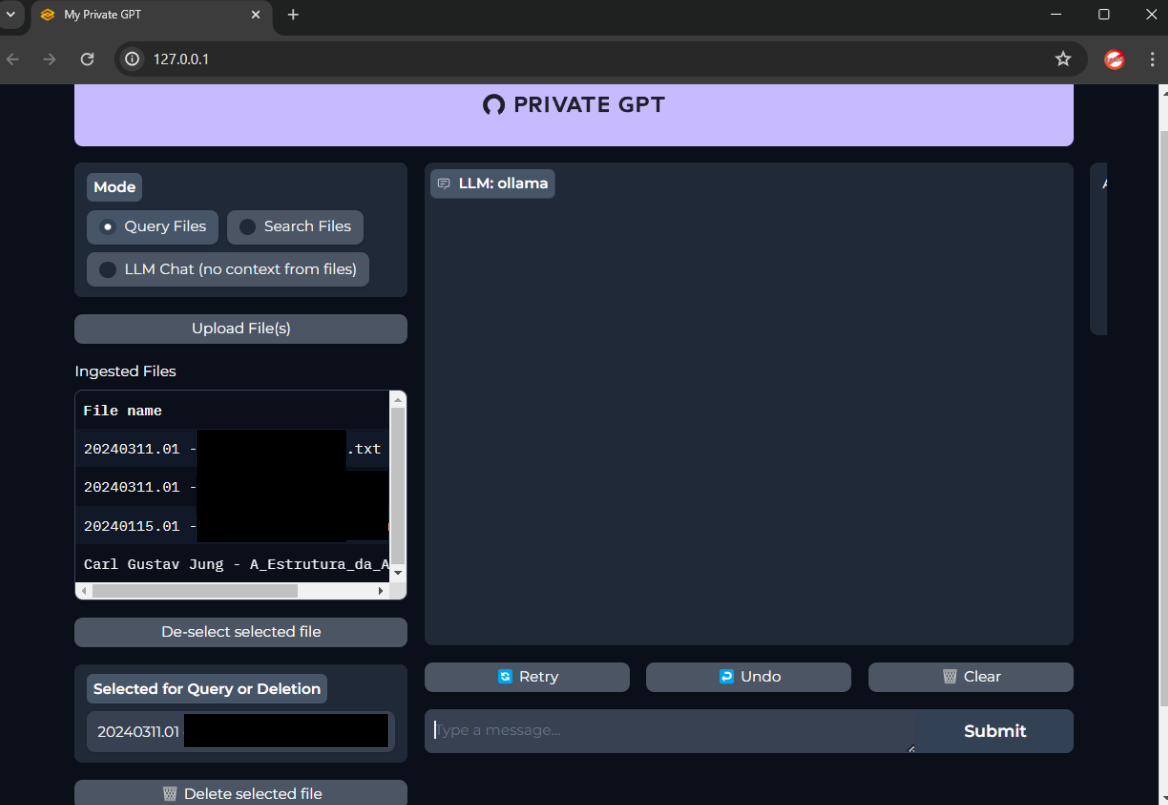This screenshot has width=1168, height=805.
Task: Reload the page in browser
Action: click(x=87, y=59)
